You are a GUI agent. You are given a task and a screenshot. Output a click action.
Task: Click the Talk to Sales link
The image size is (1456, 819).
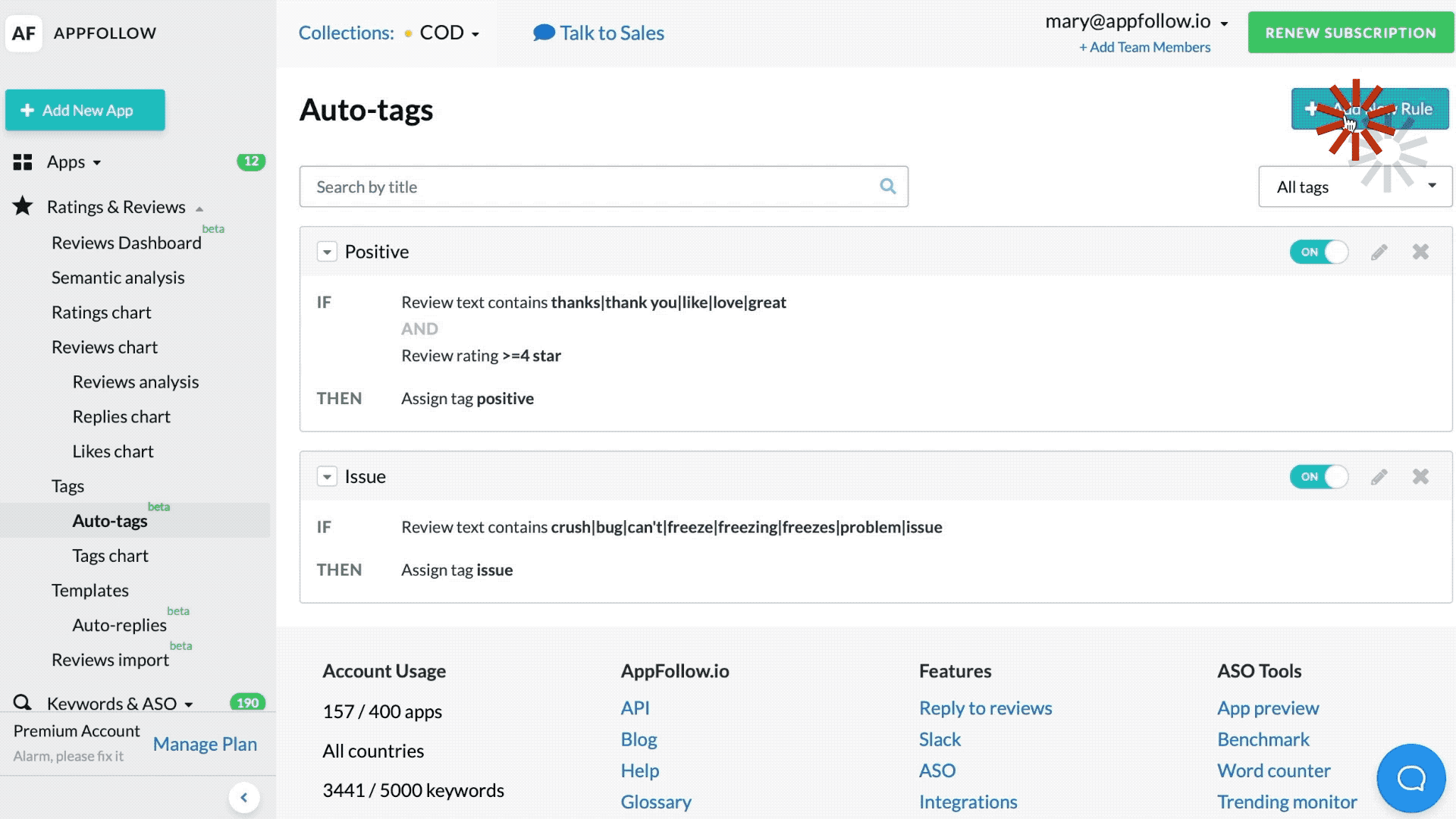(599, 33)
